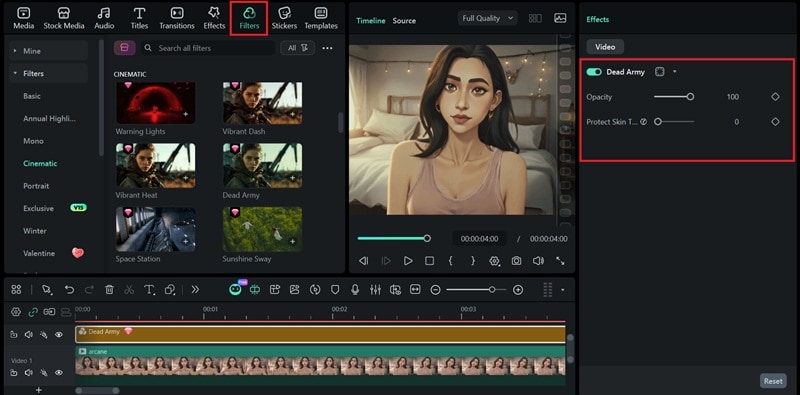This screenshot has height=395, width=800.
Task: Switch to the Audio tab
Action: 104,18
